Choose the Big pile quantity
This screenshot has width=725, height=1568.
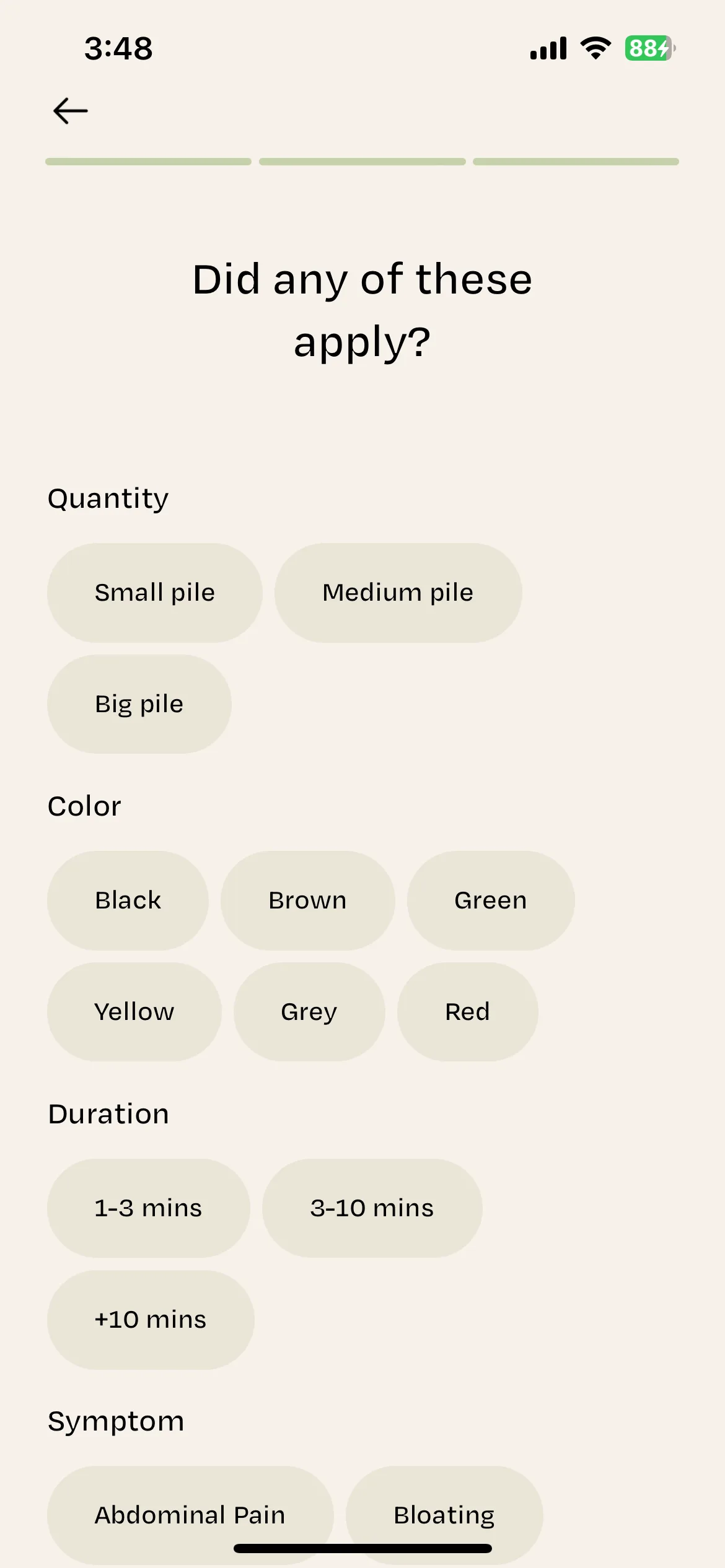tap(139, 704)
